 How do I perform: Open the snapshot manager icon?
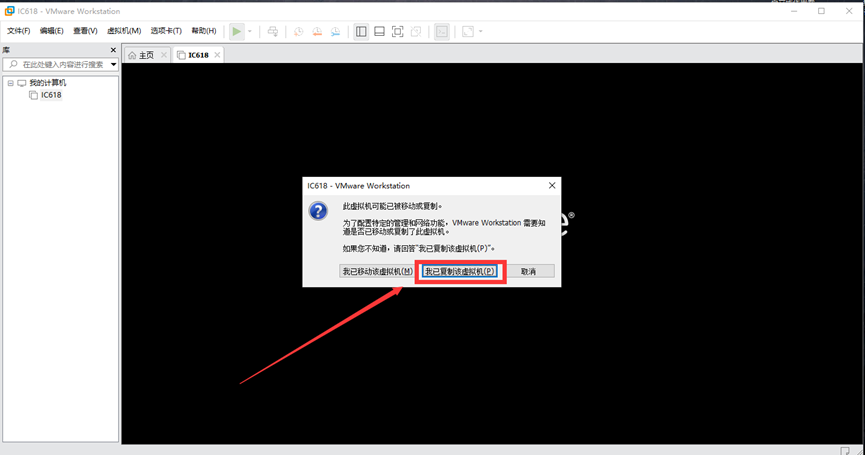(335, 31)
